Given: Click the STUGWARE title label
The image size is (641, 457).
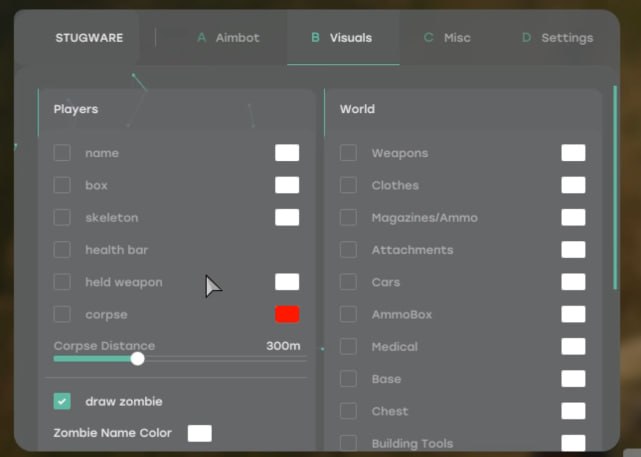Looking at the screenshot, I should pyautogui.click(x=89, y=38).
